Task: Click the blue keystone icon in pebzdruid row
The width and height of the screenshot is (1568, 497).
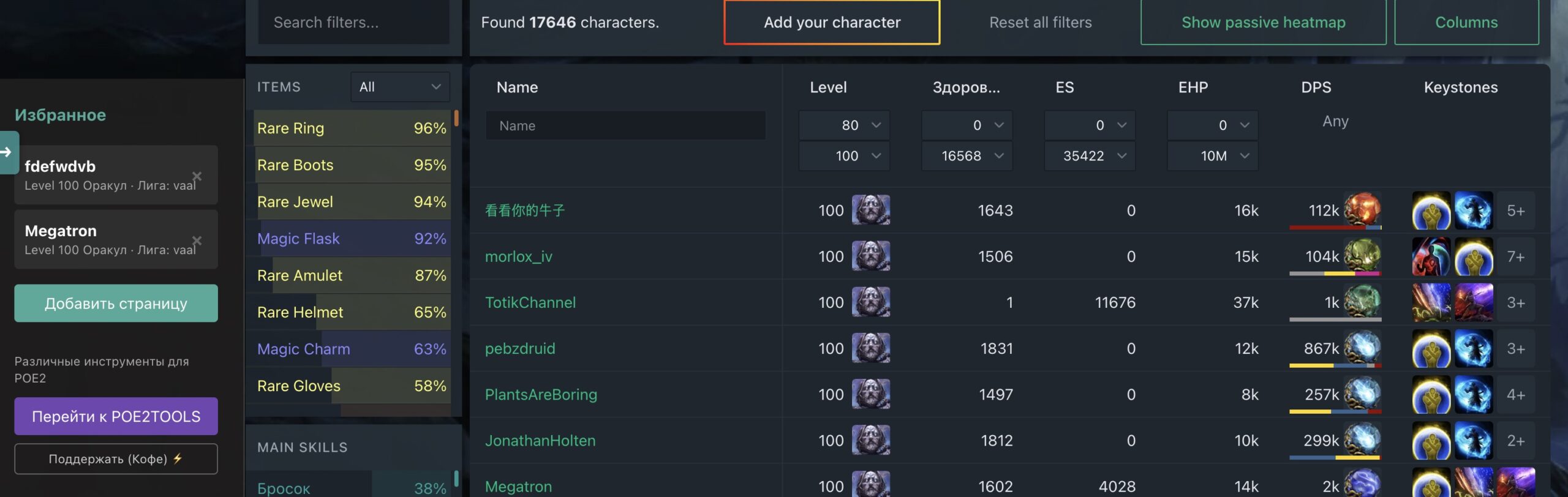Action: coord(1473,348)
